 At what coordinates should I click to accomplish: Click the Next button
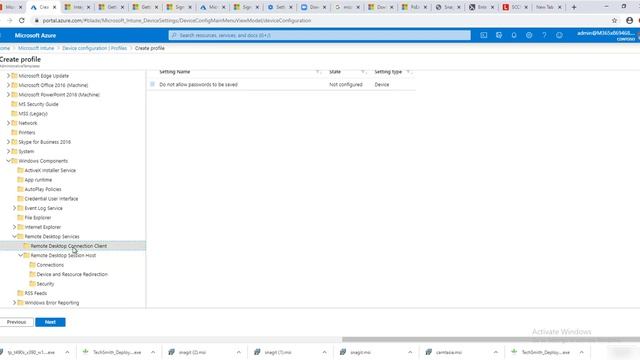tap(50, 322)
